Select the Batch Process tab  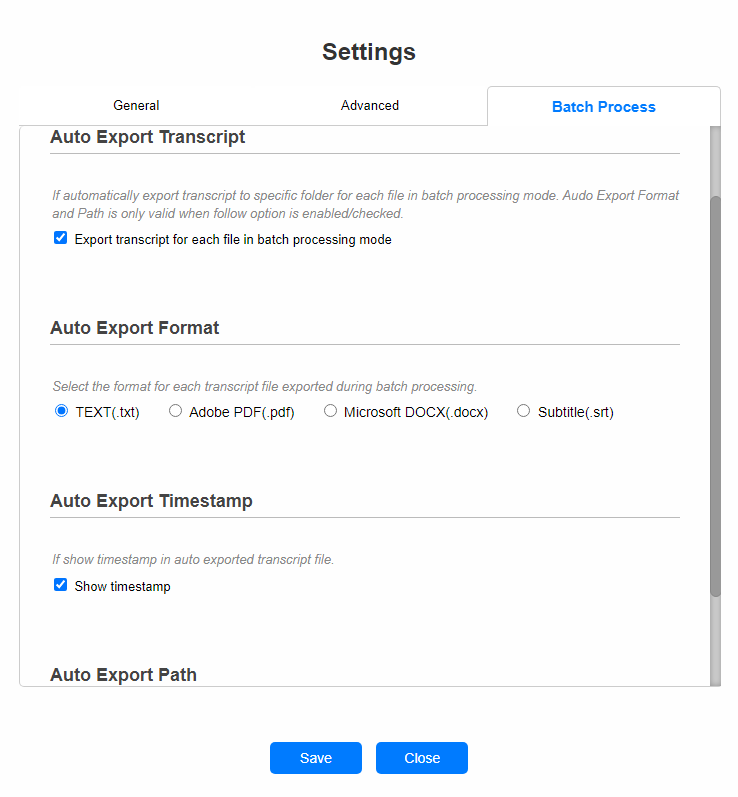603,107
